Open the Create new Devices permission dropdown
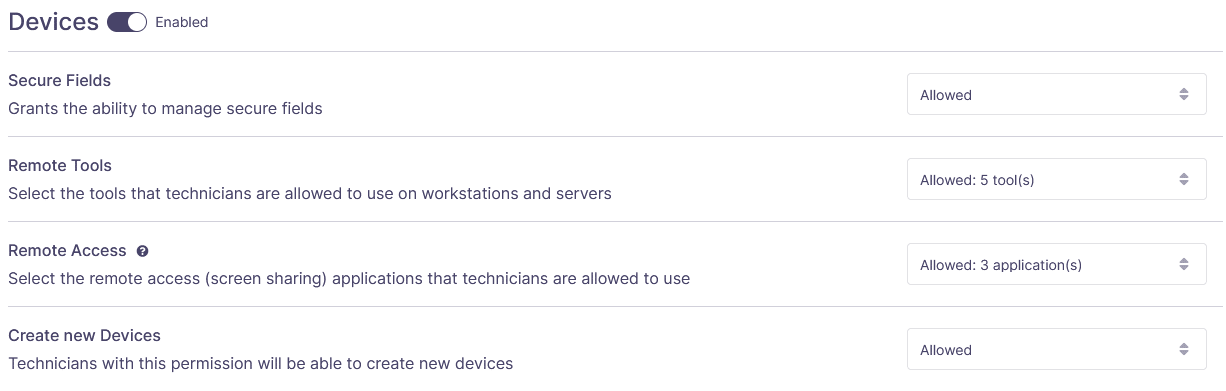This screenshot has width=1226, height=391. click(1056, 349)
